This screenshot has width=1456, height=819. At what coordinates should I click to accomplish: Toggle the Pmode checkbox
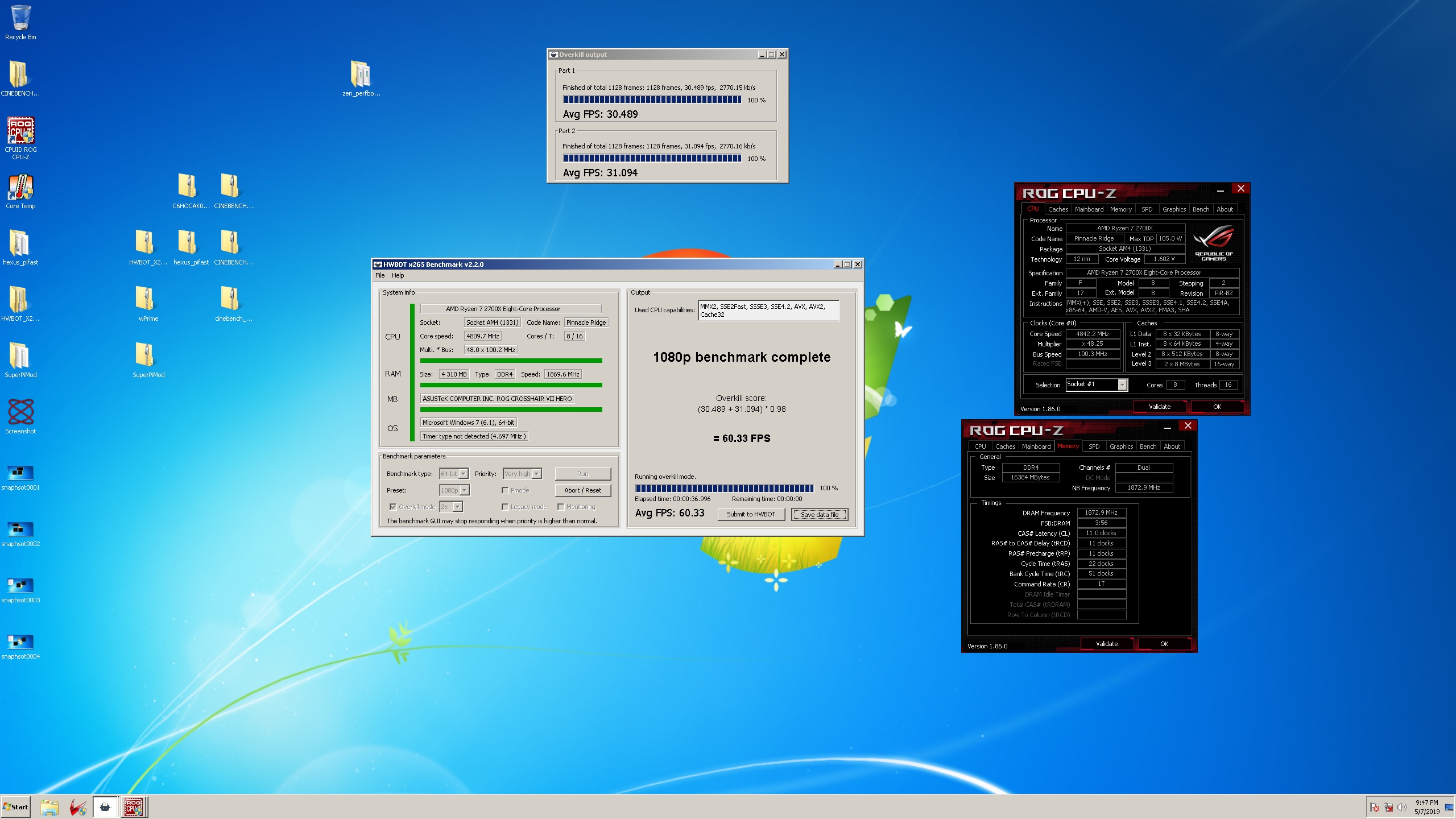(505, 490)
